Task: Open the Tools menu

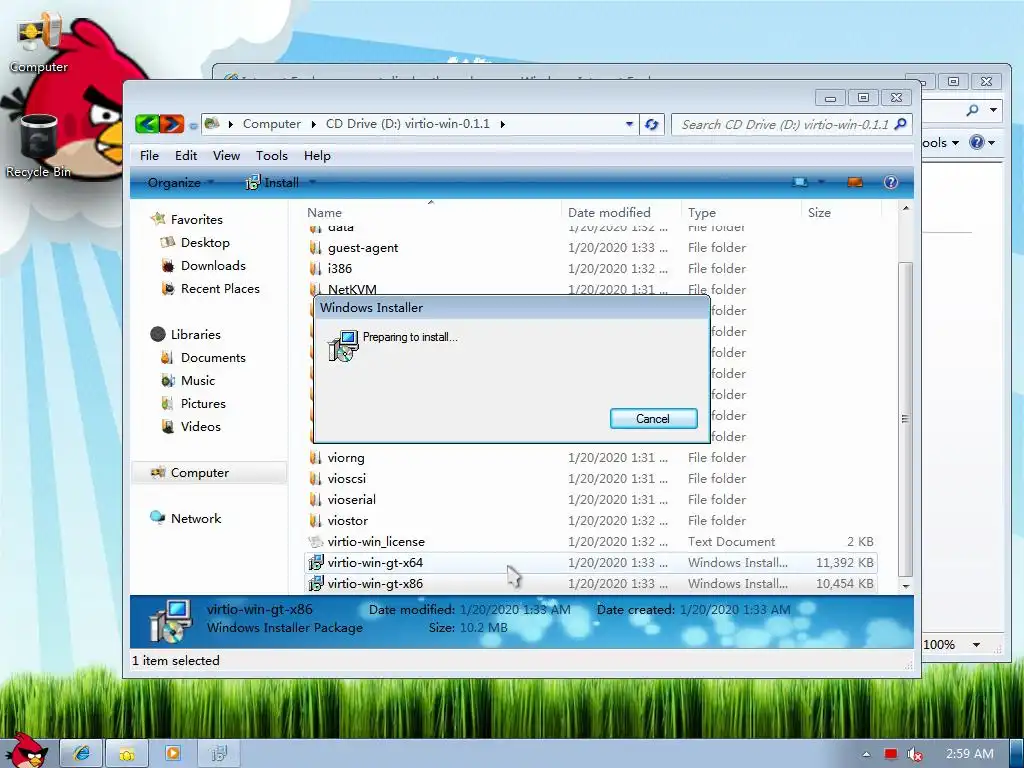Action: 272,155
